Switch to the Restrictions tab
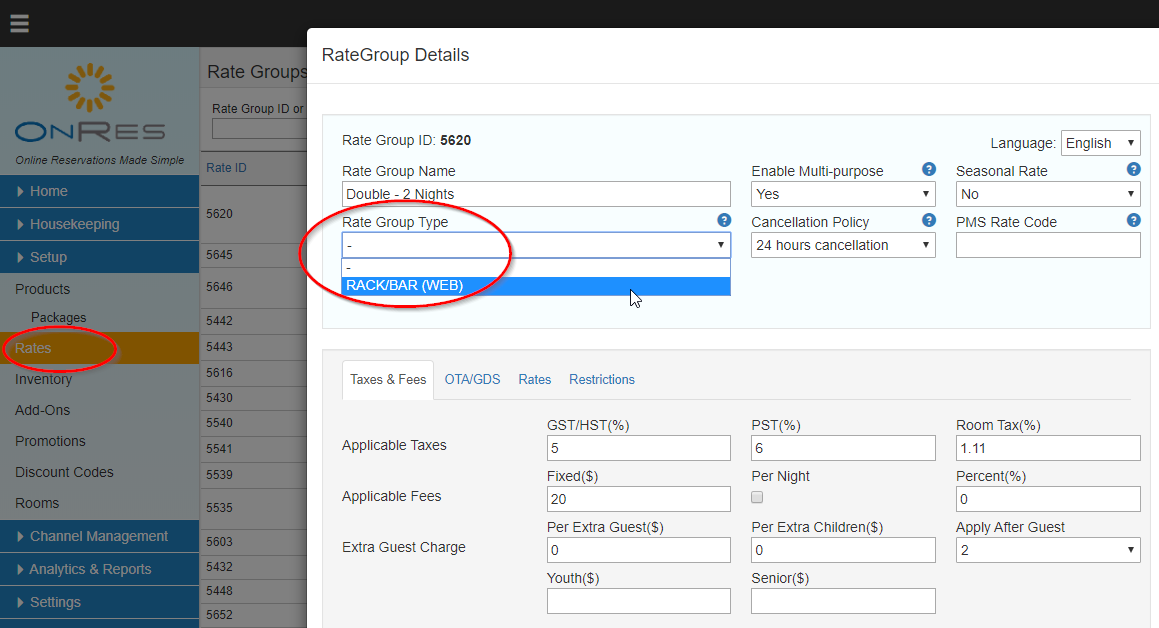This screenshot has width=1159, height=628. click(602, 380)
